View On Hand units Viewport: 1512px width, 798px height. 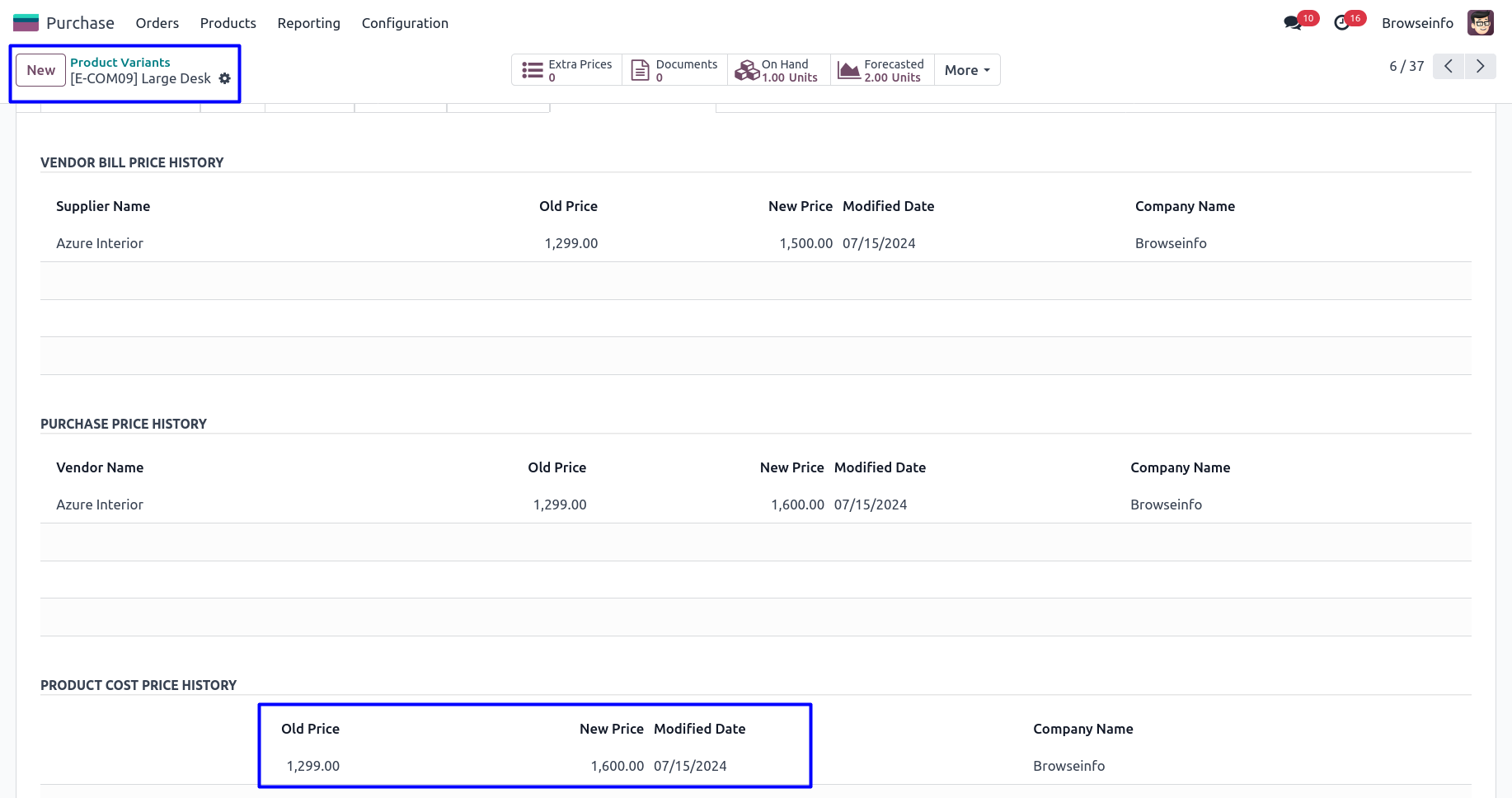(x=777, y=70)
